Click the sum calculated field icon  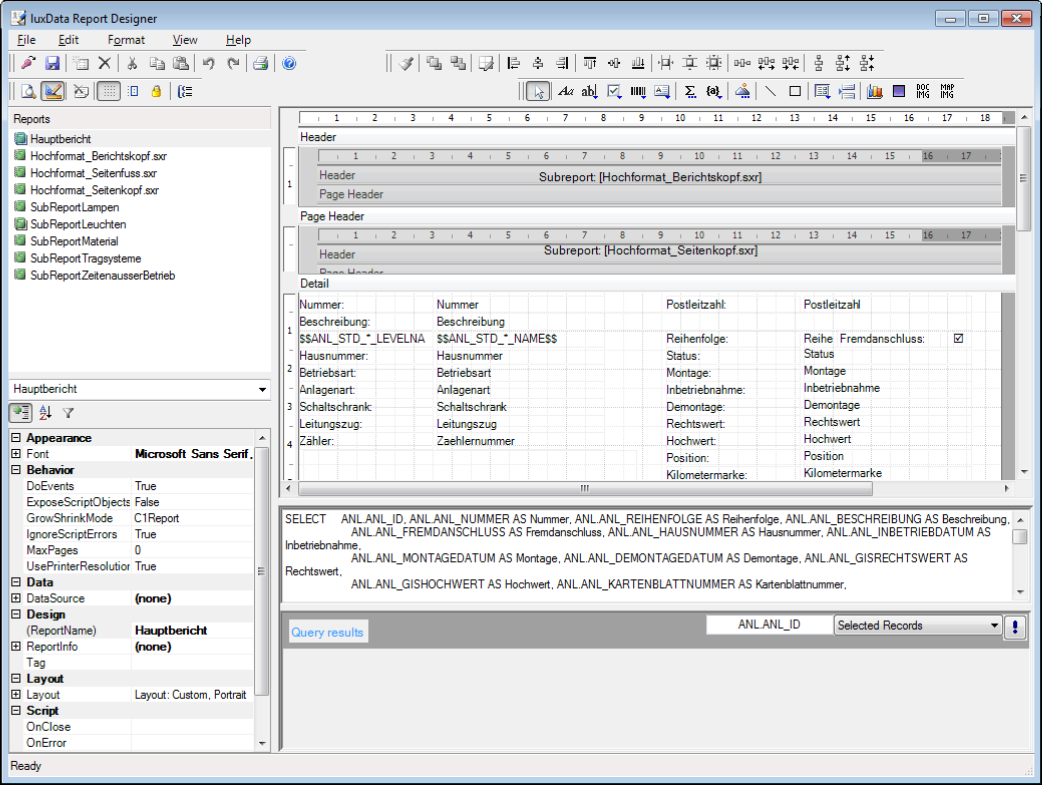690,91
